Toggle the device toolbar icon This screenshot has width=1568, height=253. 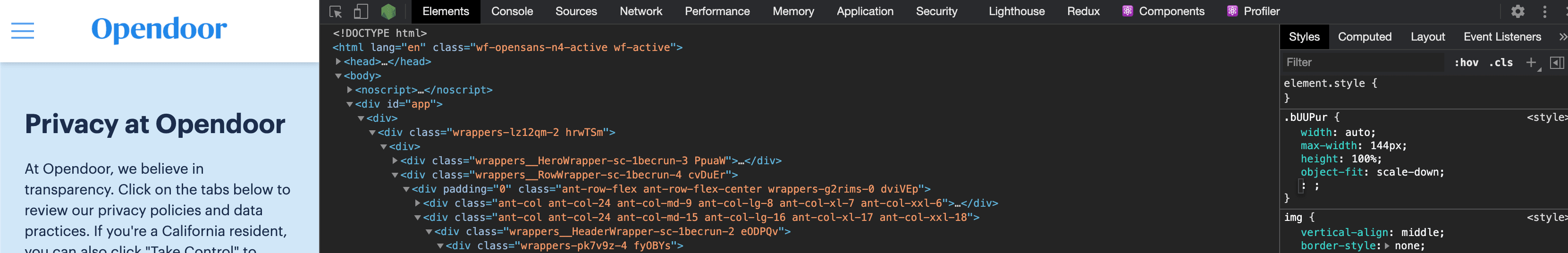[x=361, y=11]
